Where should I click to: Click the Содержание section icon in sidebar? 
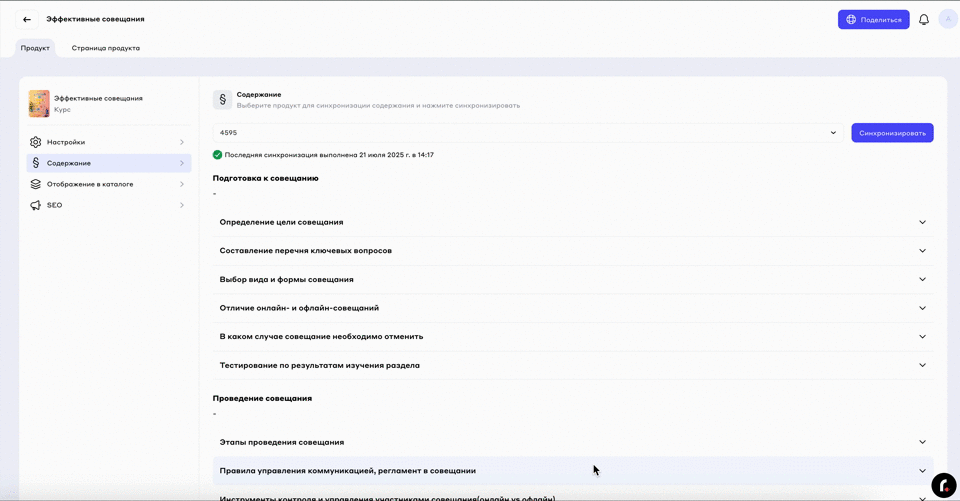click(36, 163)
